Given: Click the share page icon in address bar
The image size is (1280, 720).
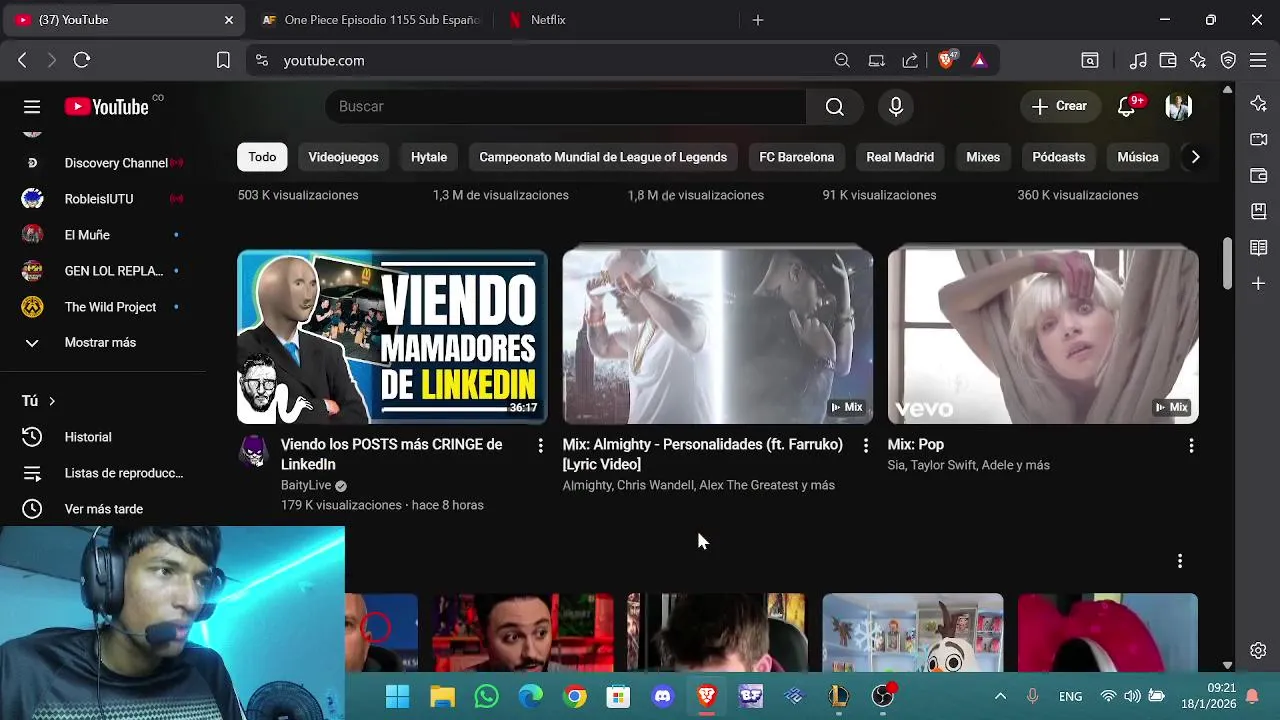Looking at the screenshot, I should [x=910, y=60].
